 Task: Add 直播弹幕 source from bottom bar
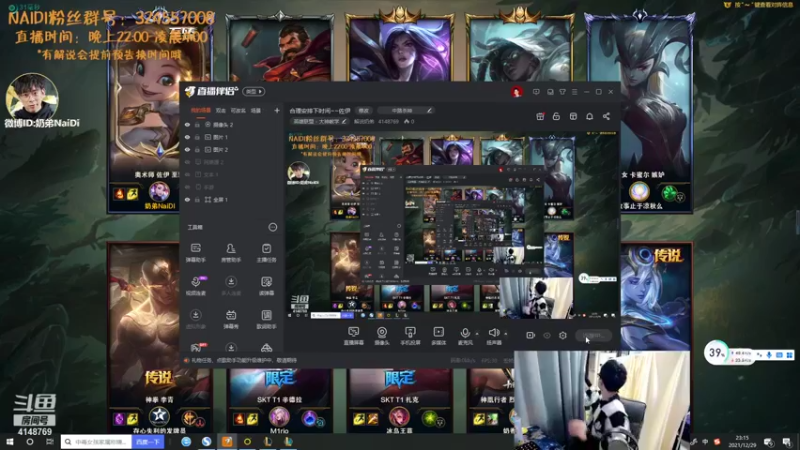(x=353, y=336)
